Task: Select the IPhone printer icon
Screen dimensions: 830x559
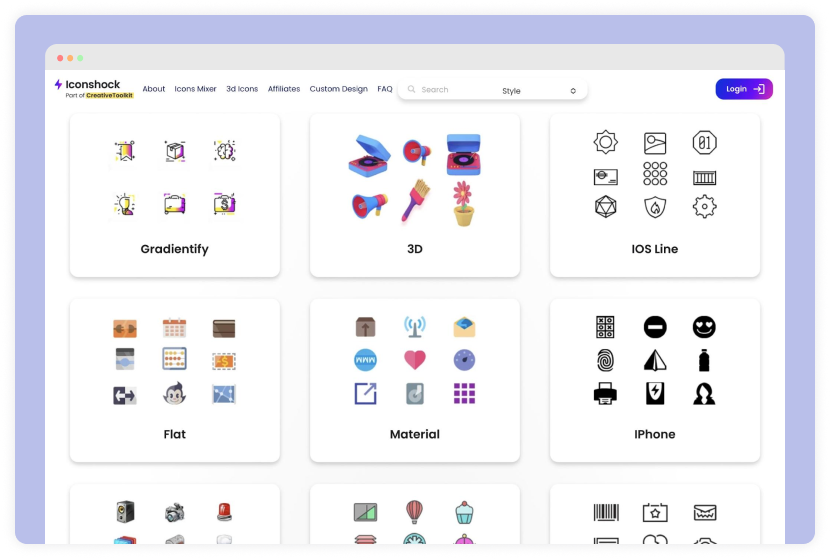Action: point(605,393)
